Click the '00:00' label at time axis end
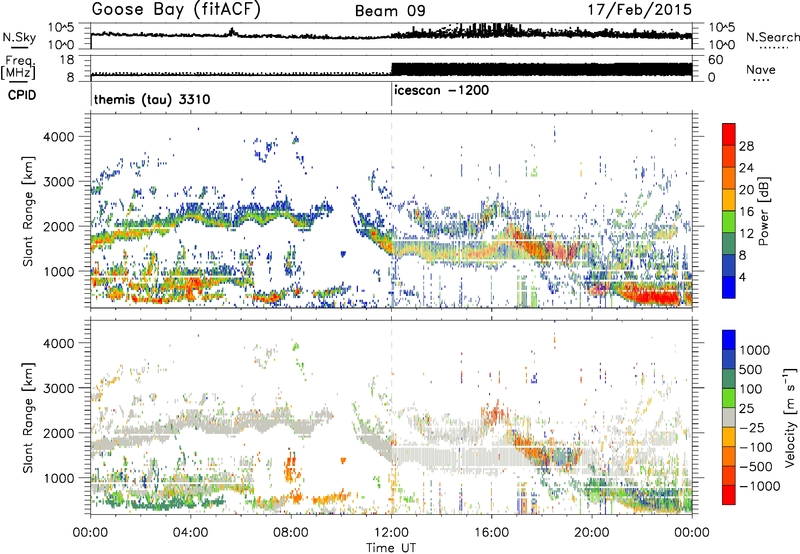This screenshot has width=800, height=554. pos(692,533)
